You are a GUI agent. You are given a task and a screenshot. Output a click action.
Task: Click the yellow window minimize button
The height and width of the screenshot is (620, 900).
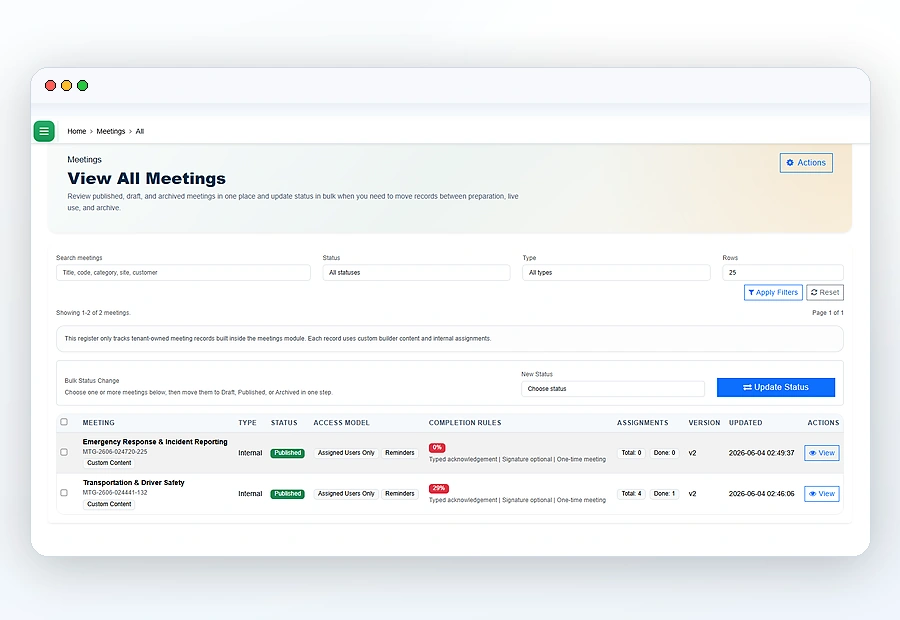click(x=67, y=86)
